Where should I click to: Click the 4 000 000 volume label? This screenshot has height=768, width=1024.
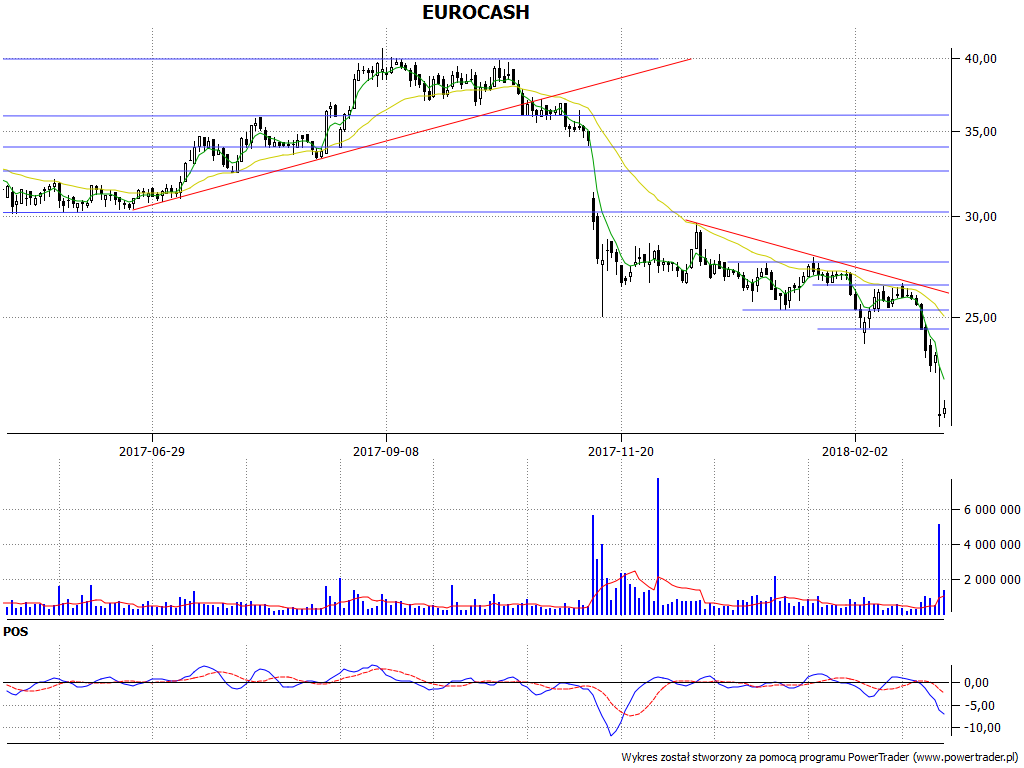pyautogui.click(x=992, y=545)
